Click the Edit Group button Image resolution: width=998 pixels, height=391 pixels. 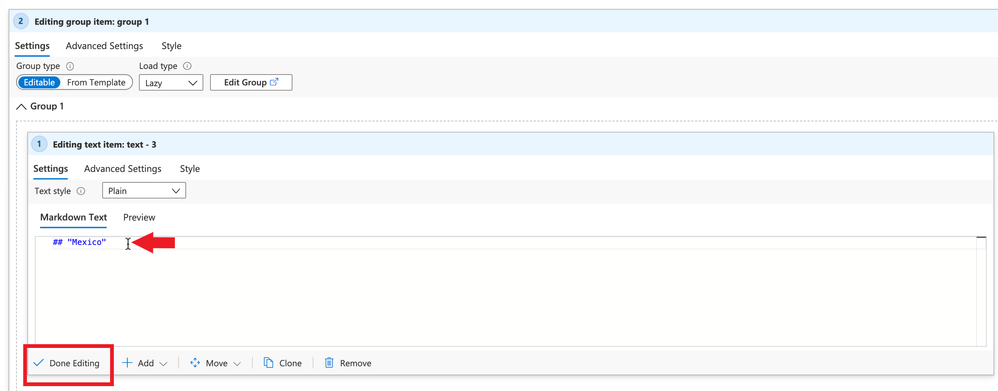click(251, 83)
